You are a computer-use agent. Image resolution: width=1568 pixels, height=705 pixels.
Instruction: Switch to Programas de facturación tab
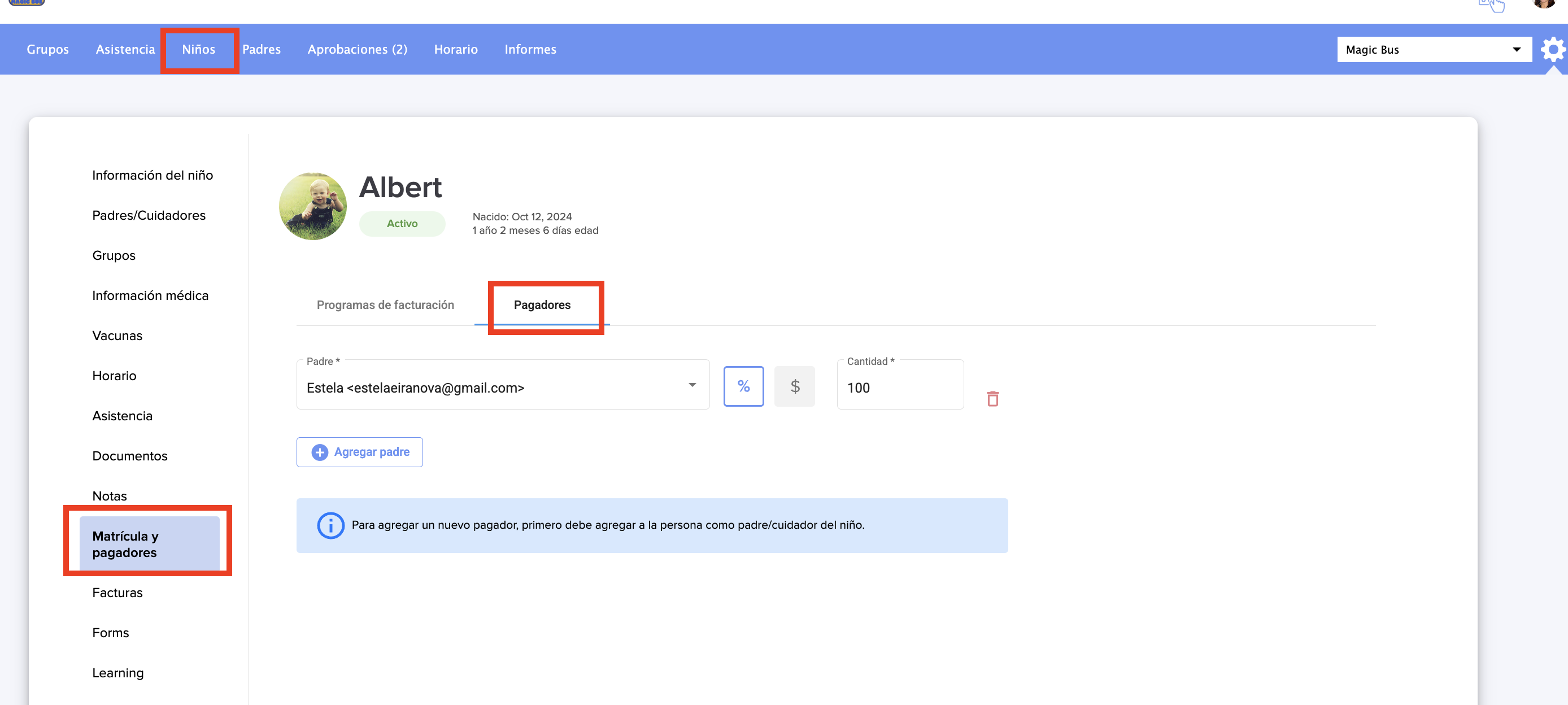(385, 304)
